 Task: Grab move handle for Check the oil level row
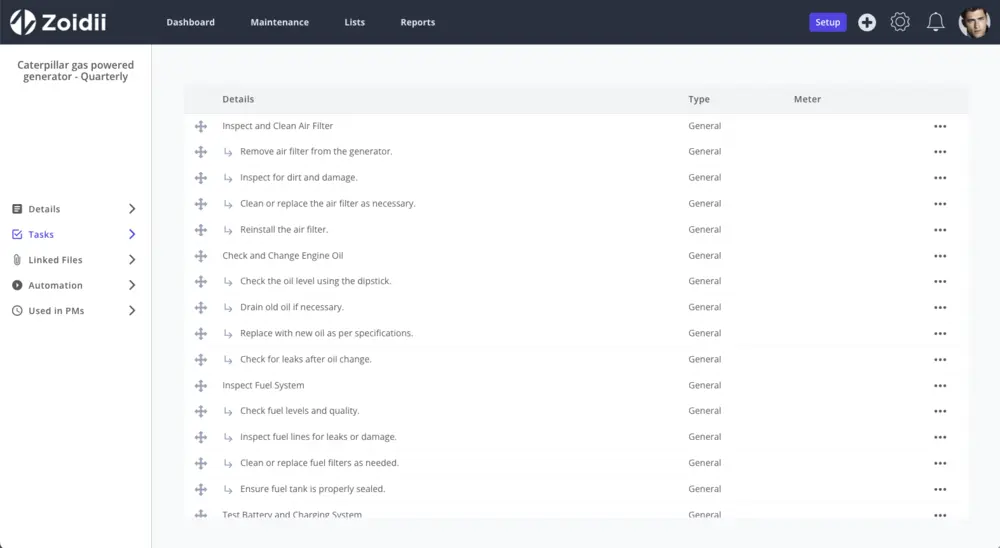pos(201,281)
